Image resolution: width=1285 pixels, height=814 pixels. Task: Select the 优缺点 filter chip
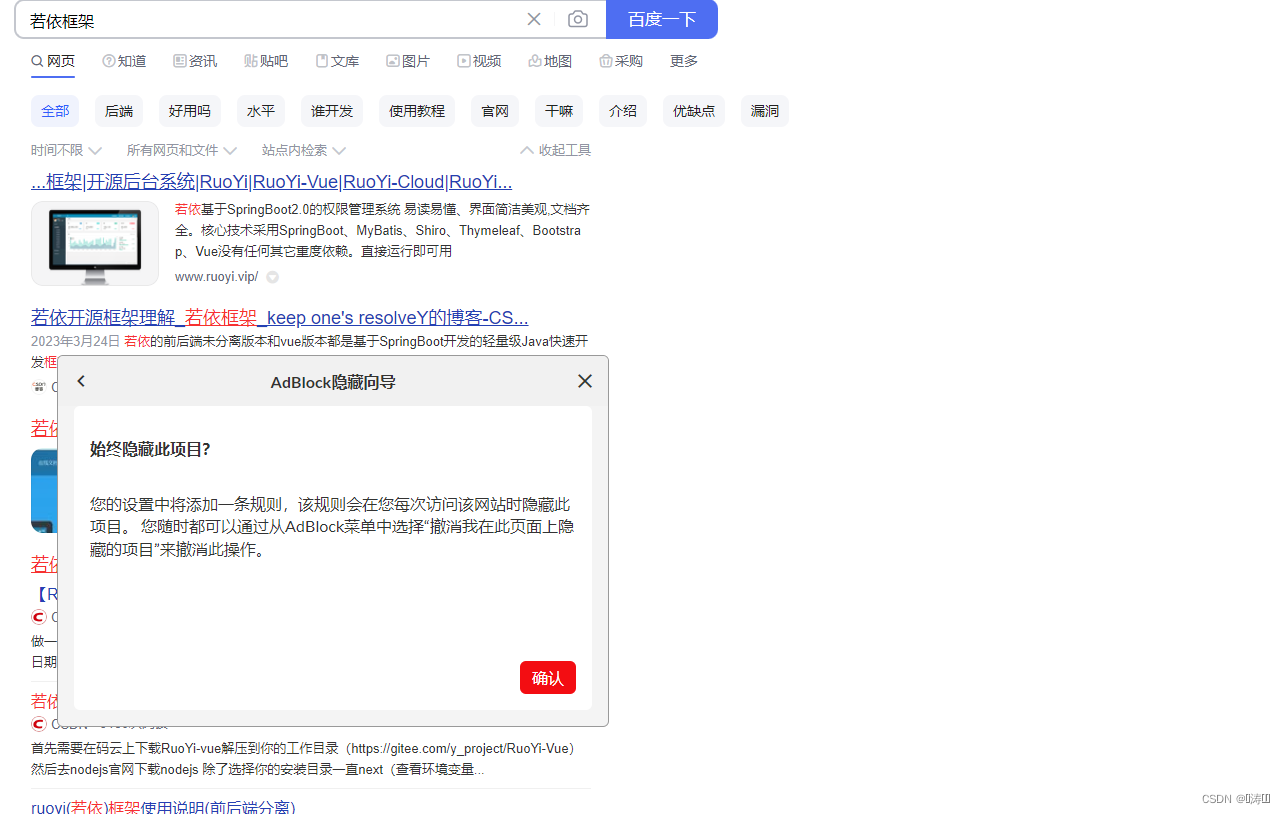tap(694, 111)
